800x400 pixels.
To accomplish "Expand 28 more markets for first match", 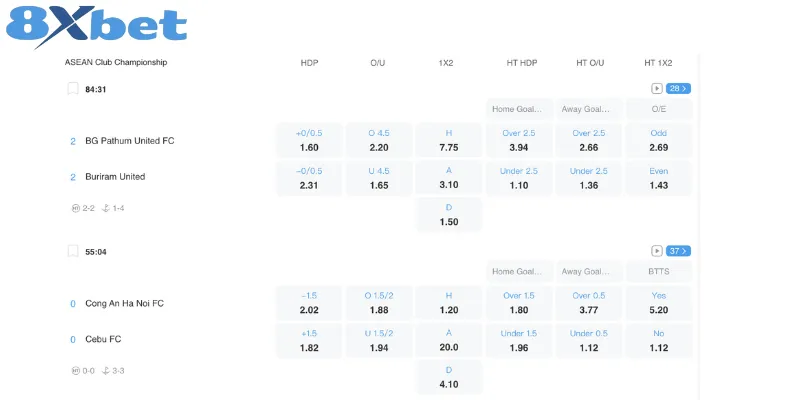I will click(x=679, y=89).
